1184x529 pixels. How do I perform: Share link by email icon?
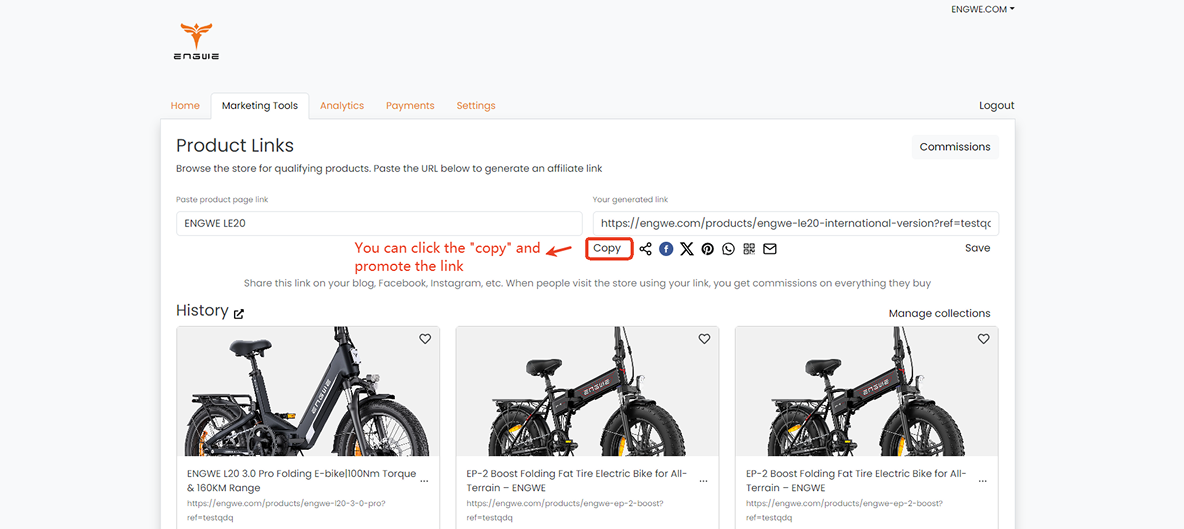(769, 249)
